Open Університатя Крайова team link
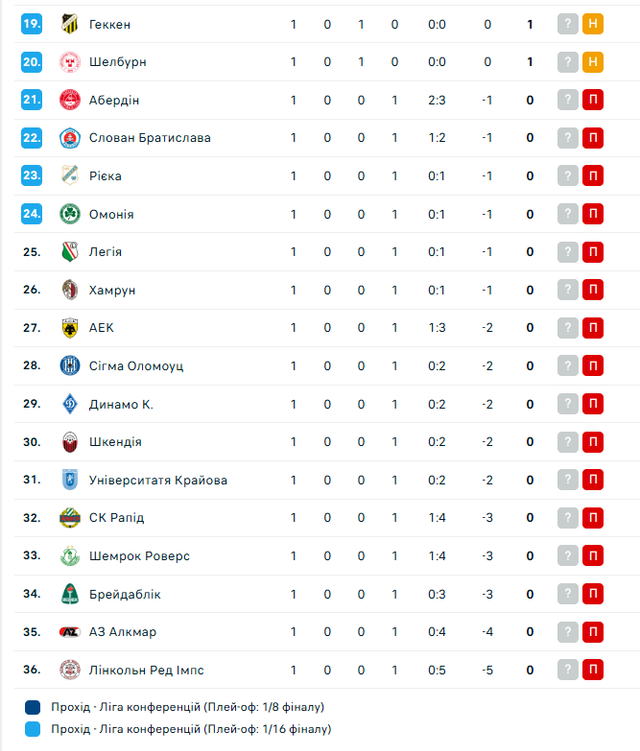Image resolution: width=640 pixels, height=751 pixels. 158,480
